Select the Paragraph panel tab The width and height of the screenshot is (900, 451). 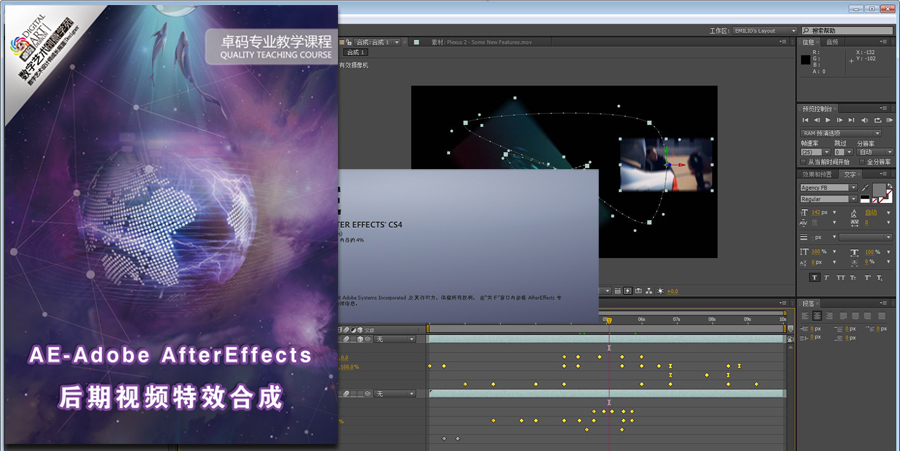[808, 303]
